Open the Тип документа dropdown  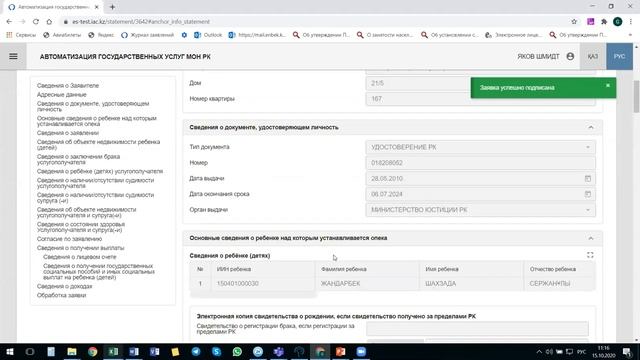coord(480,147)
